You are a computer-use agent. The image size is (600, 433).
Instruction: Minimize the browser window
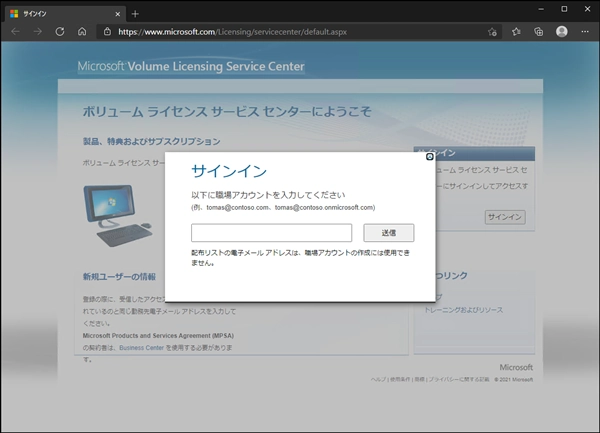click(541, 9)
